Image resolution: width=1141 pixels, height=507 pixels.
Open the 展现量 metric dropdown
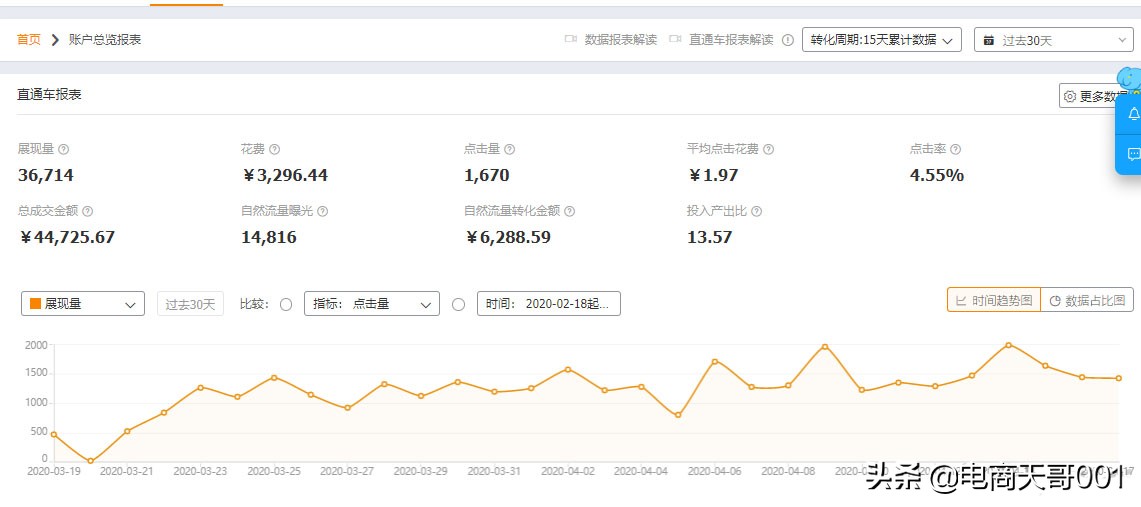pyautogui.click(x=83, y=304)
